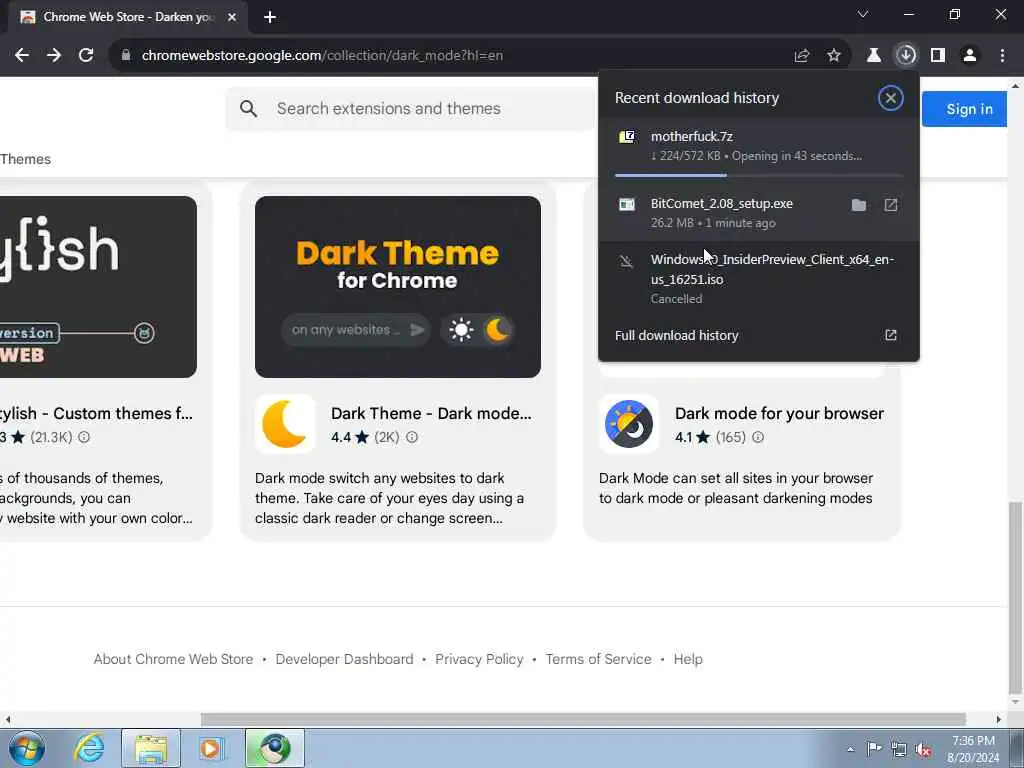Open Chrome Labs flask icon
This screenshot has height=768, width=1024.
coord(874,56)
